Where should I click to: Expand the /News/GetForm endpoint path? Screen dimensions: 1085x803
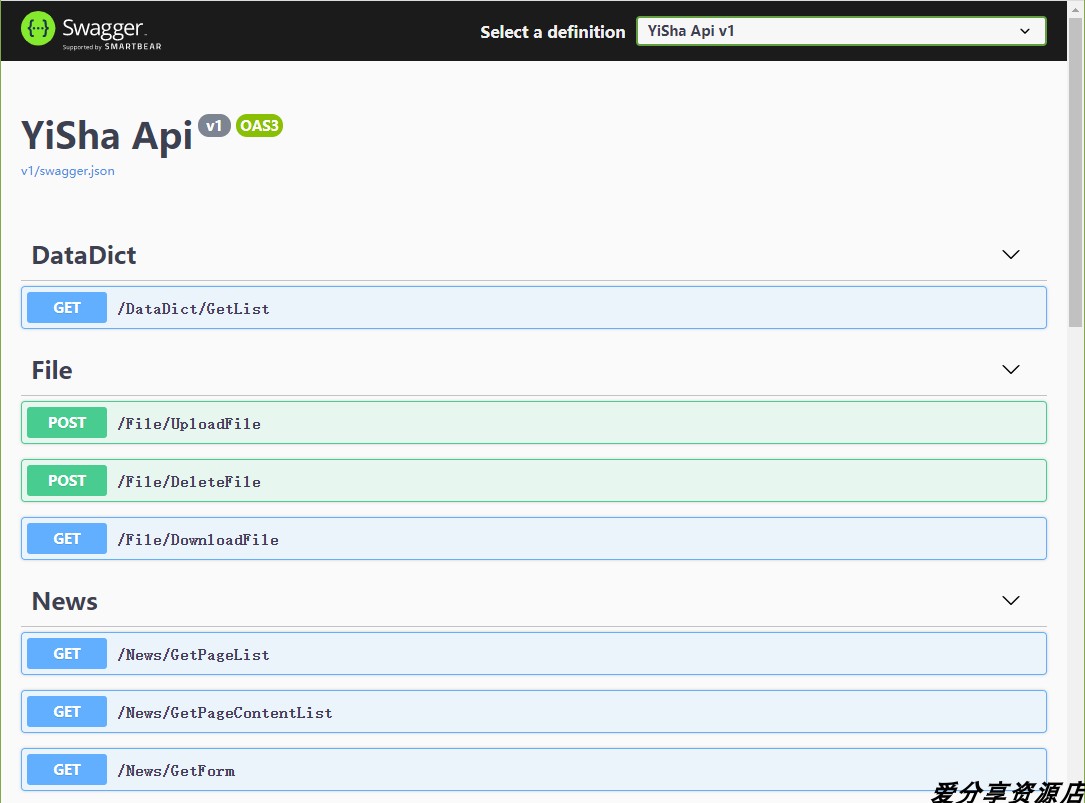[176, 771]
